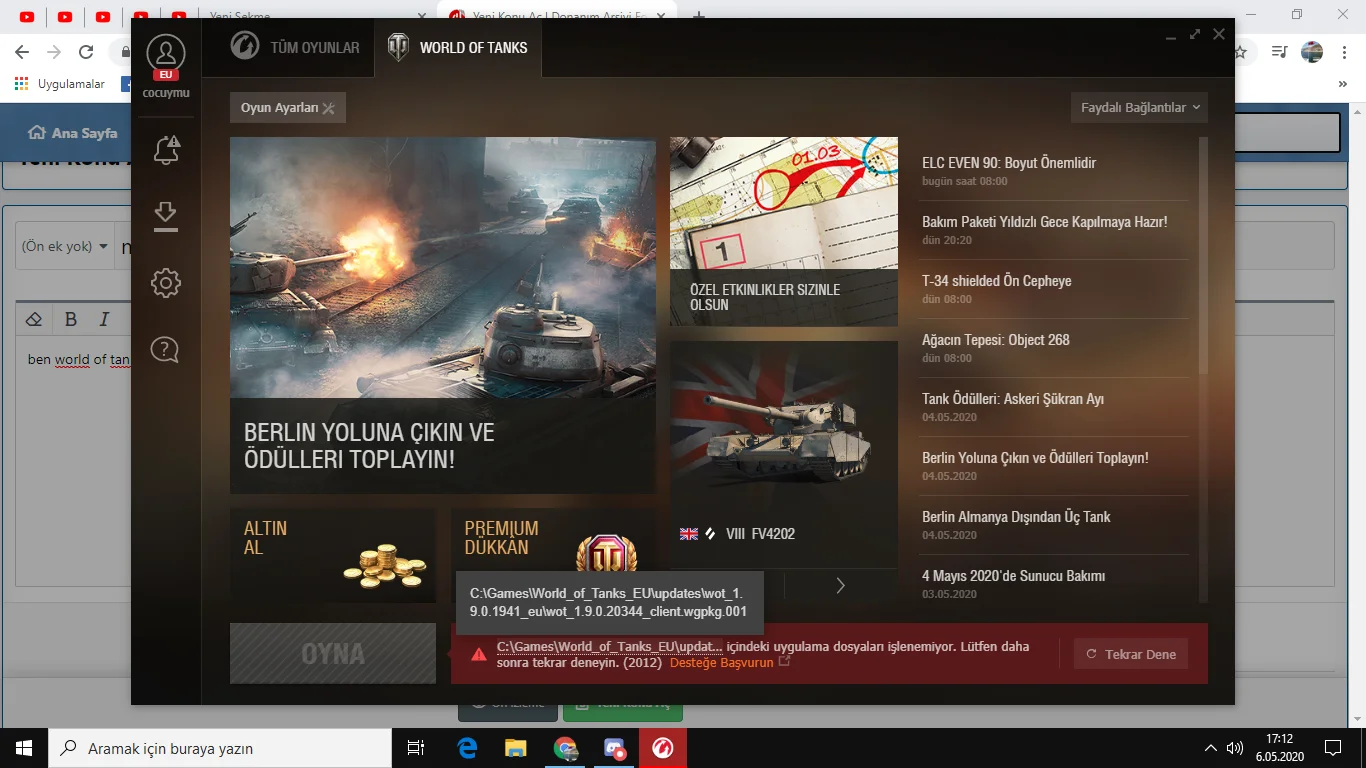This screenshot has width=1366, height=768.
Task: Click the volume icon in the system tray
Action: pos(1235,748)
